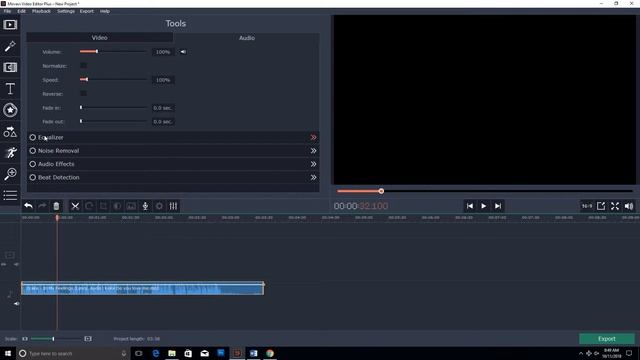Delete selected clip with trash icon
640x360 pixels.
click(x=56, y=206)
